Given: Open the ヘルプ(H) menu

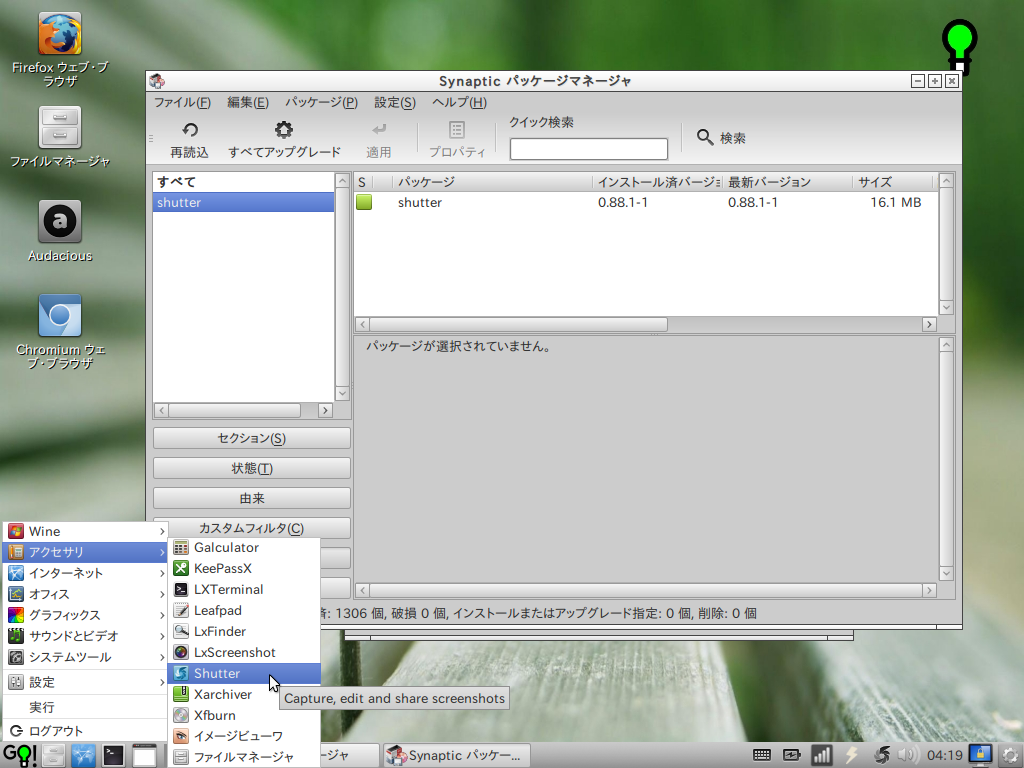Looking at the screenshot, I should [x=459, y=103].
